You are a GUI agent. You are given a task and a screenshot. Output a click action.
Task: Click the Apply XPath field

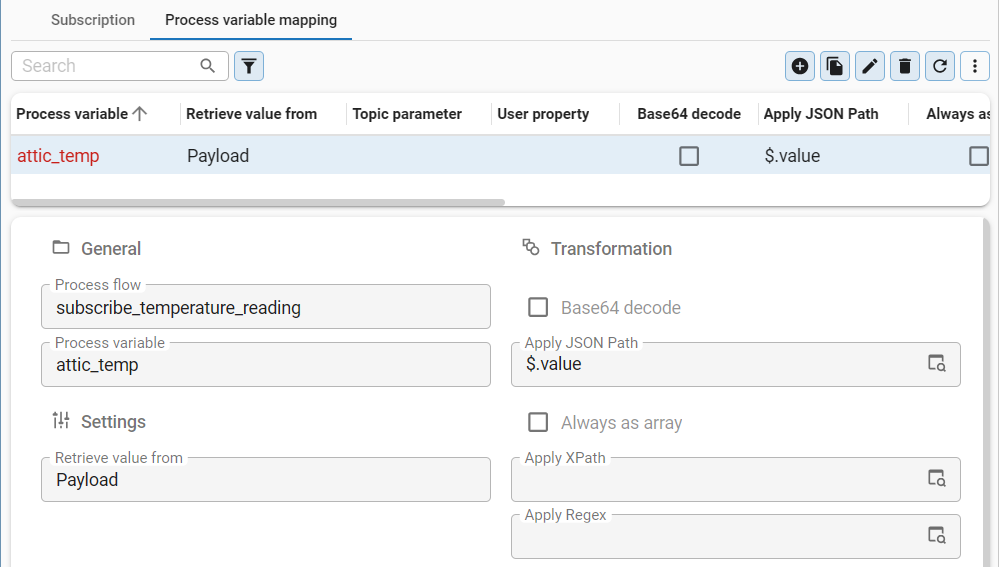click(736, 479)
